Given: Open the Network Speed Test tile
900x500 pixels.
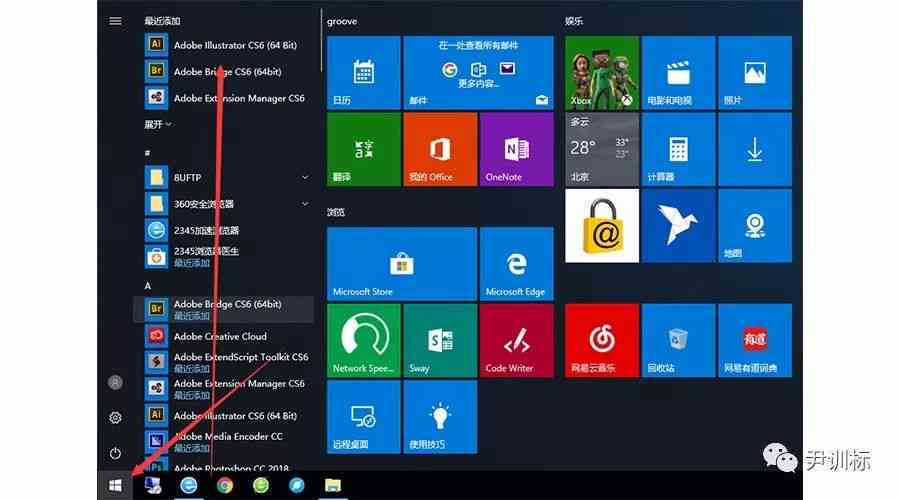Looking at the screenshot, I should 363,340.
